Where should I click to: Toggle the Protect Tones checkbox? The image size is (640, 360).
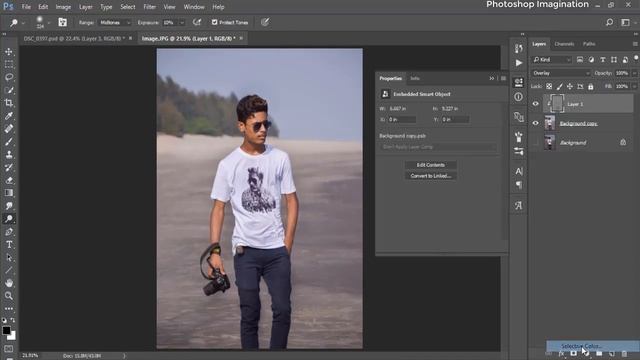tap(214, 22)
